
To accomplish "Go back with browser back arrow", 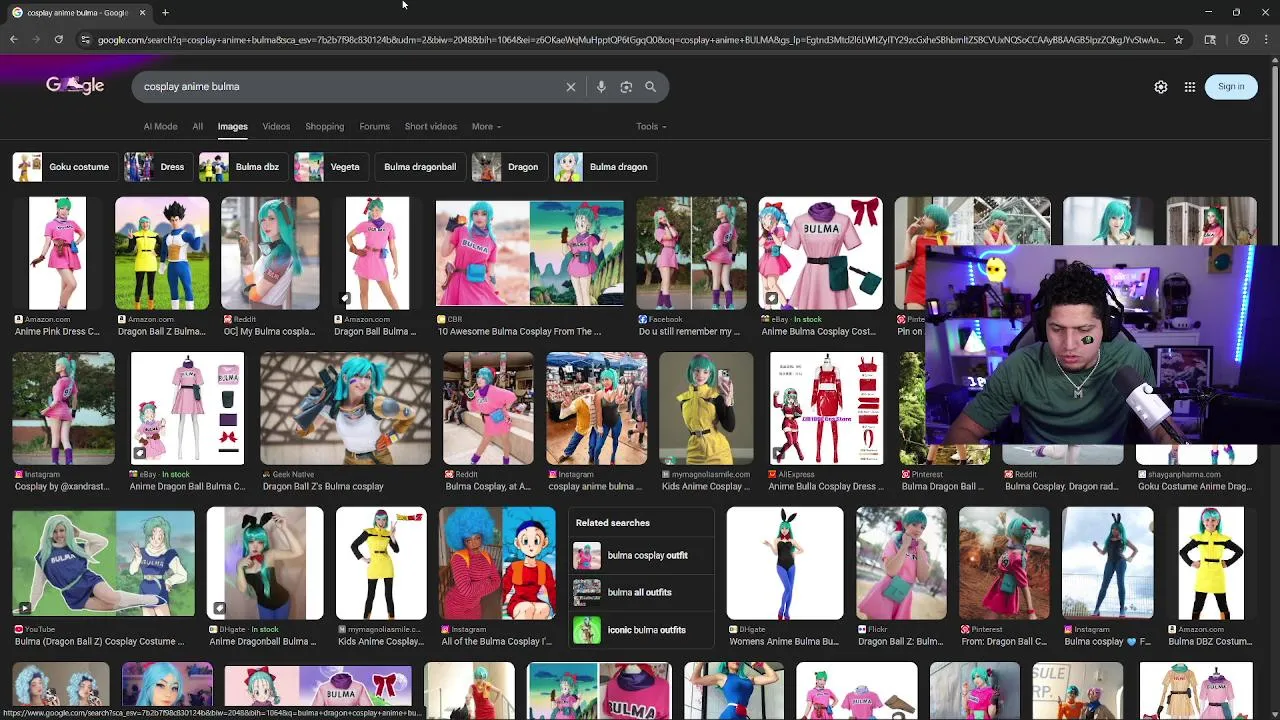I will [x=14, y=40].
